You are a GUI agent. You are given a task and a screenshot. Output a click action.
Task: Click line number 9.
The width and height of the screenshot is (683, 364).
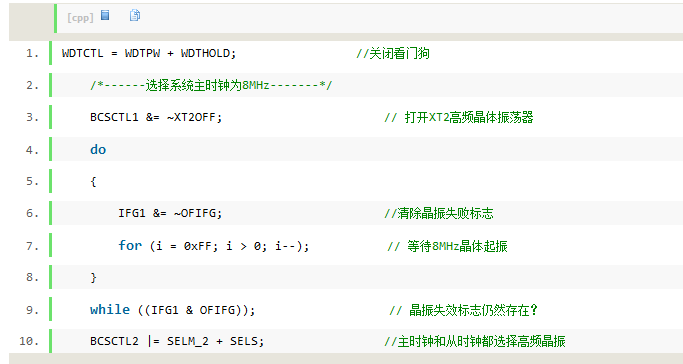[32, 310]
